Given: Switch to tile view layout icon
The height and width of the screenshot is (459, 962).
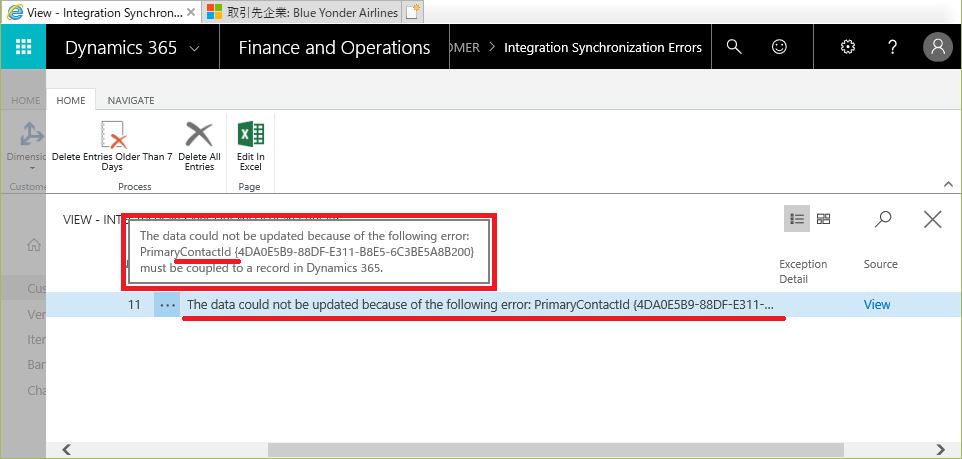Looking at the screenshot, I should coord(823,218).
